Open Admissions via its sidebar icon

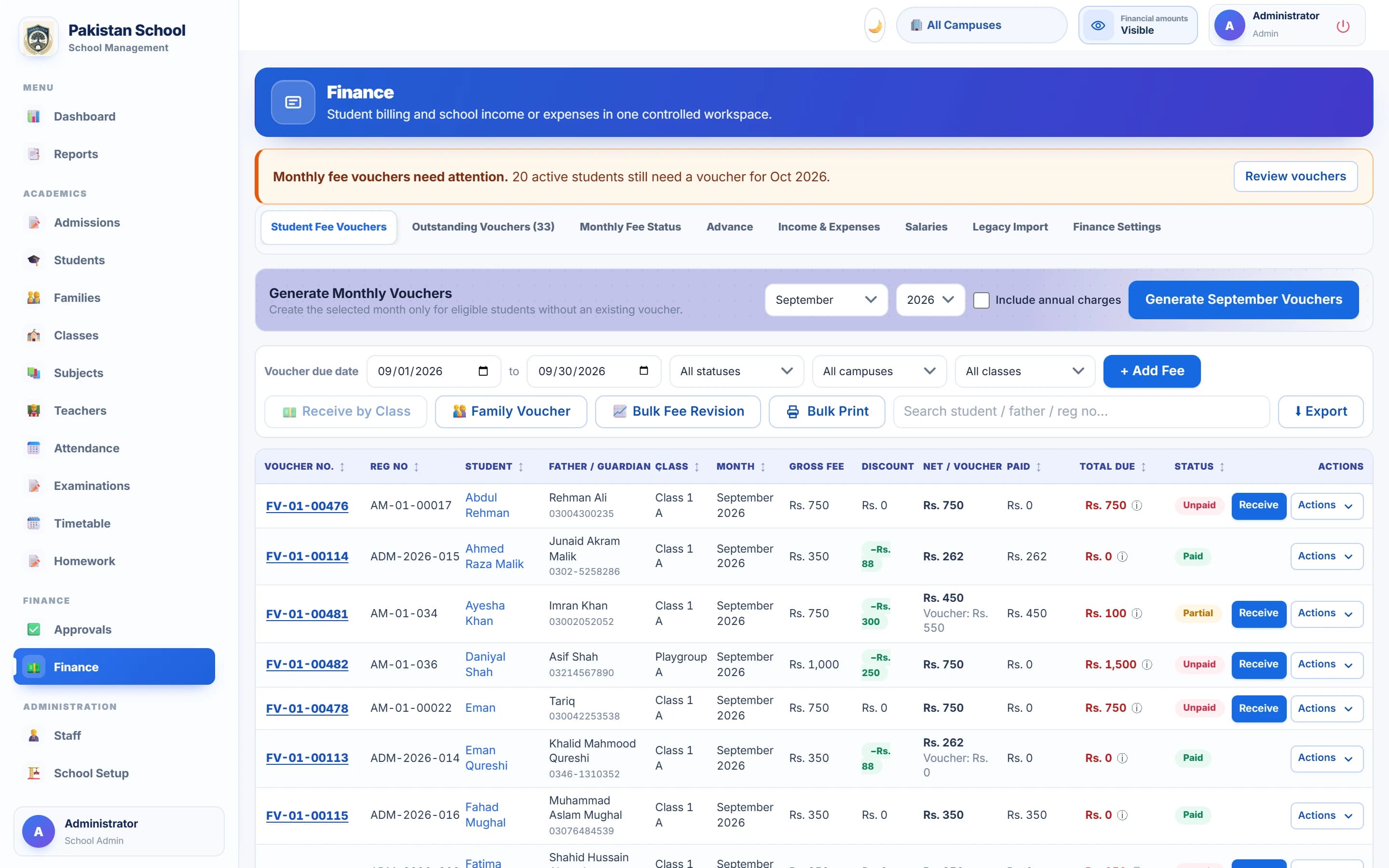click(34, 223)
